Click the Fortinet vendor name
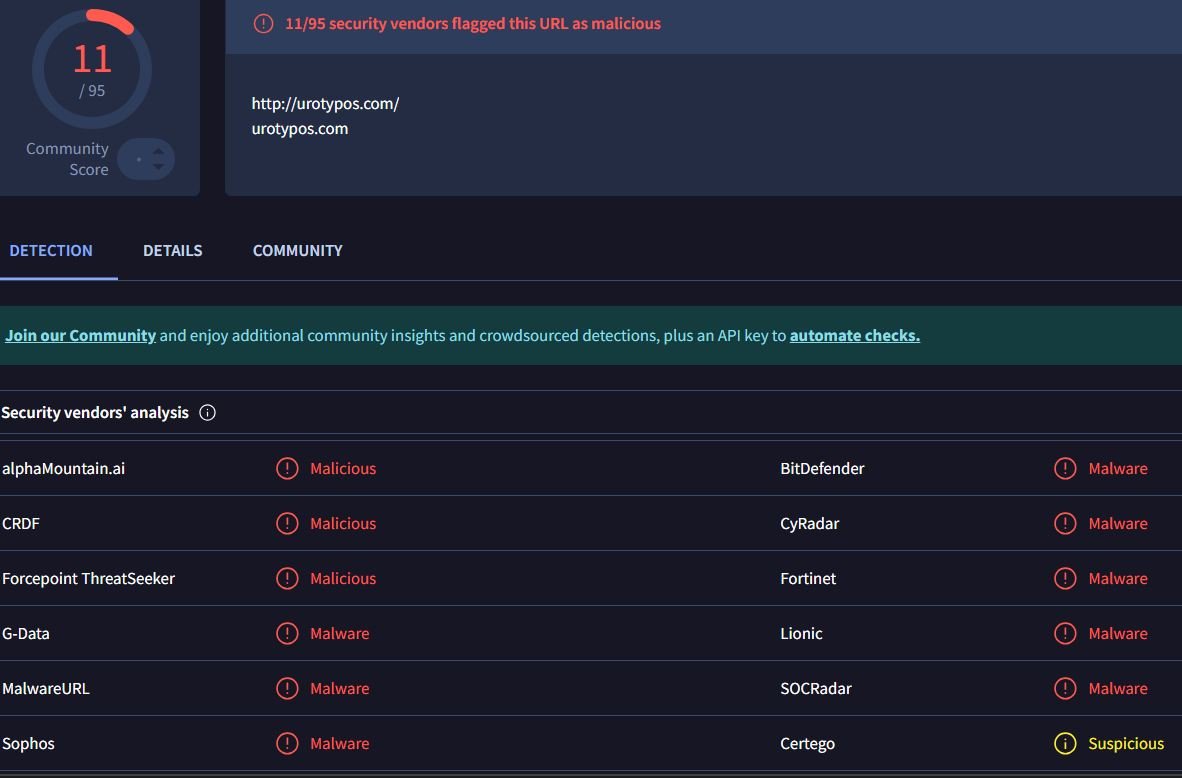 [808, 578]
